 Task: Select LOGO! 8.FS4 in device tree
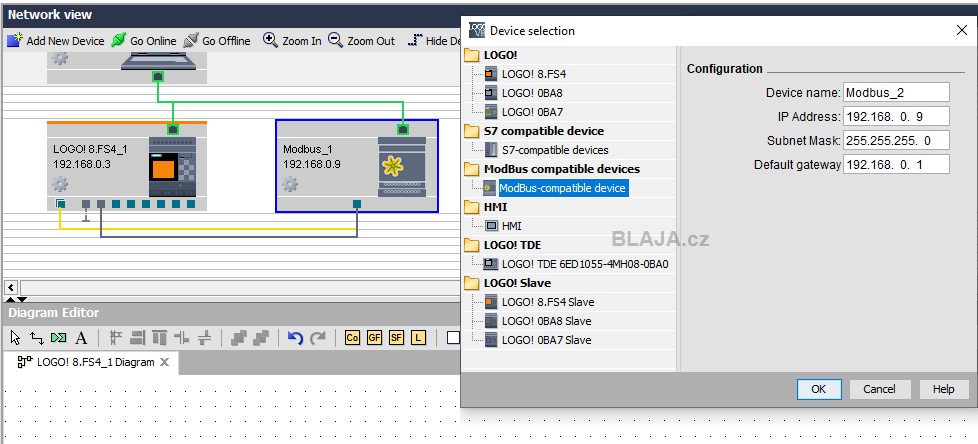[534, 74]
